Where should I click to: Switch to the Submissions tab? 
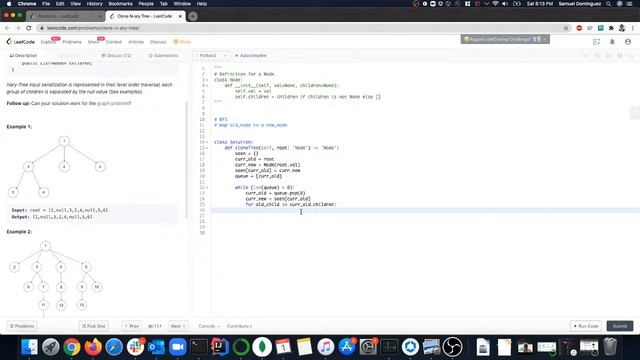click(x=163, y=56)
